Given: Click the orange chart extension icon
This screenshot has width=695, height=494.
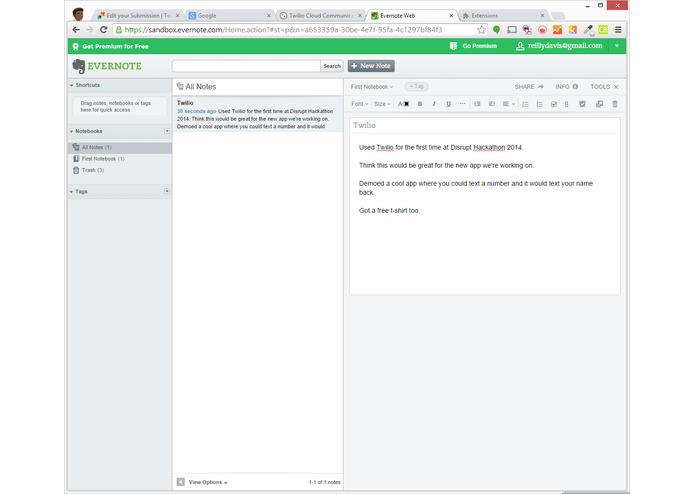Looking at the screenshot, I should [558, 30].
